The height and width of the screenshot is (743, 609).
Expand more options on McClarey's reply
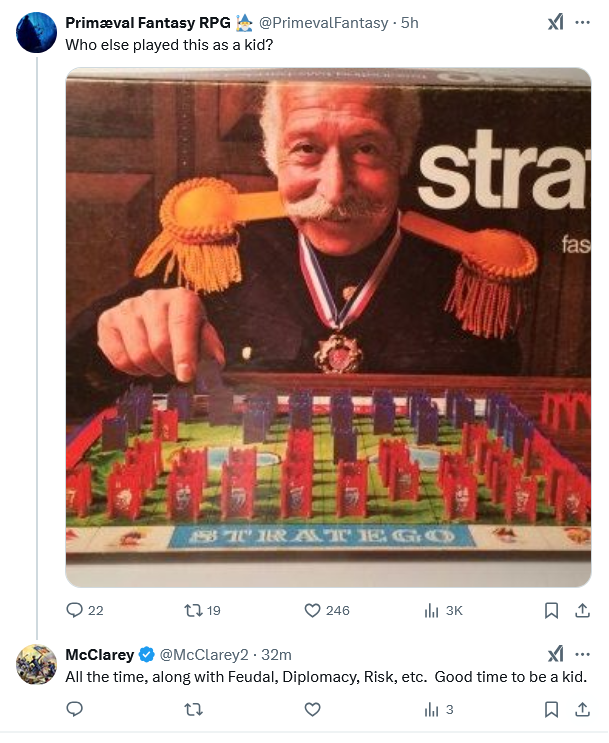[583, 655]
